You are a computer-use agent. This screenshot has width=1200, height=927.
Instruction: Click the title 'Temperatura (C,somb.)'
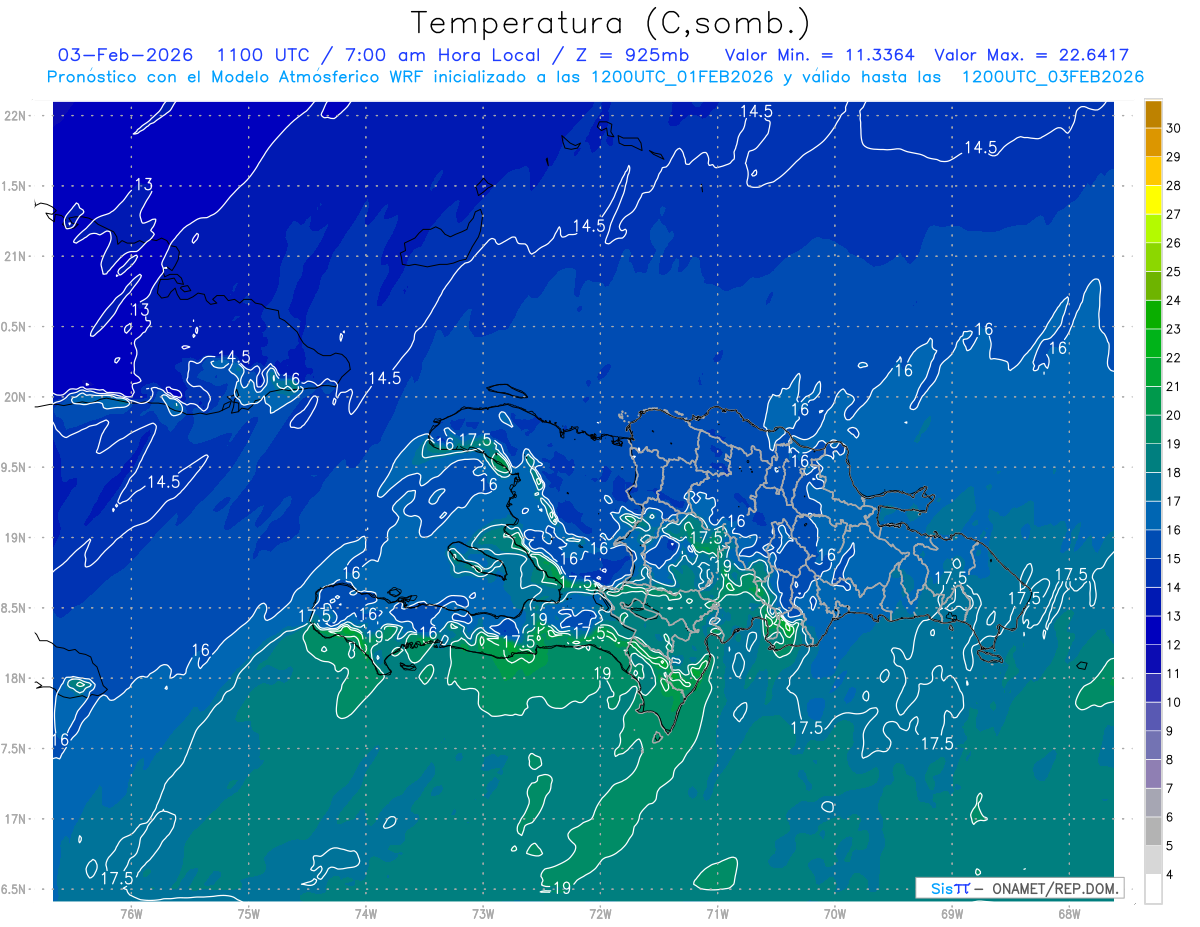point(611,24)
